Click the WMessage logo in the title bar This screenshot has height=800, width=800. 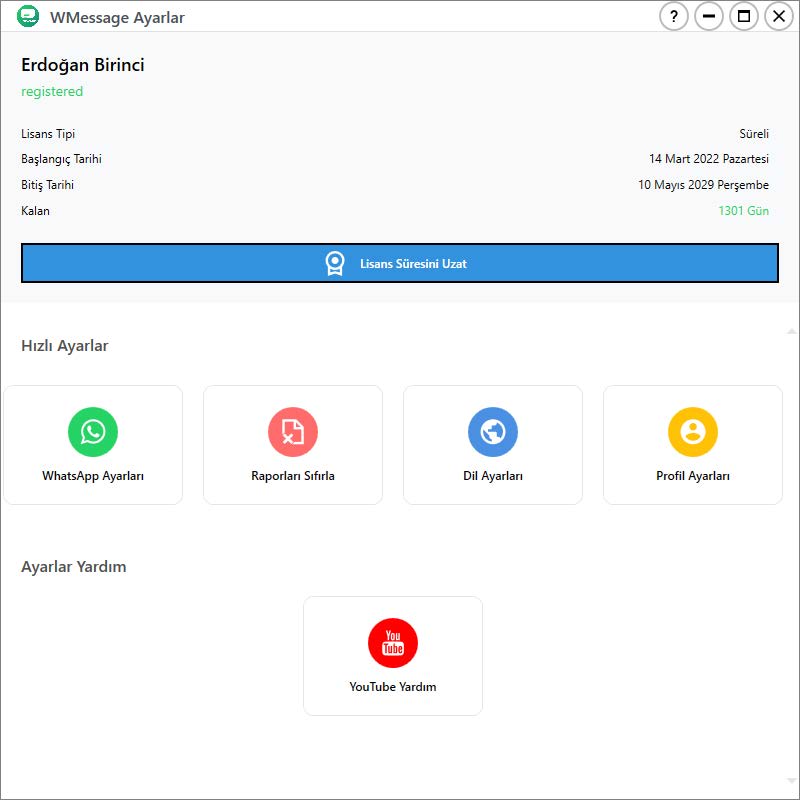[x=28, y=17]
